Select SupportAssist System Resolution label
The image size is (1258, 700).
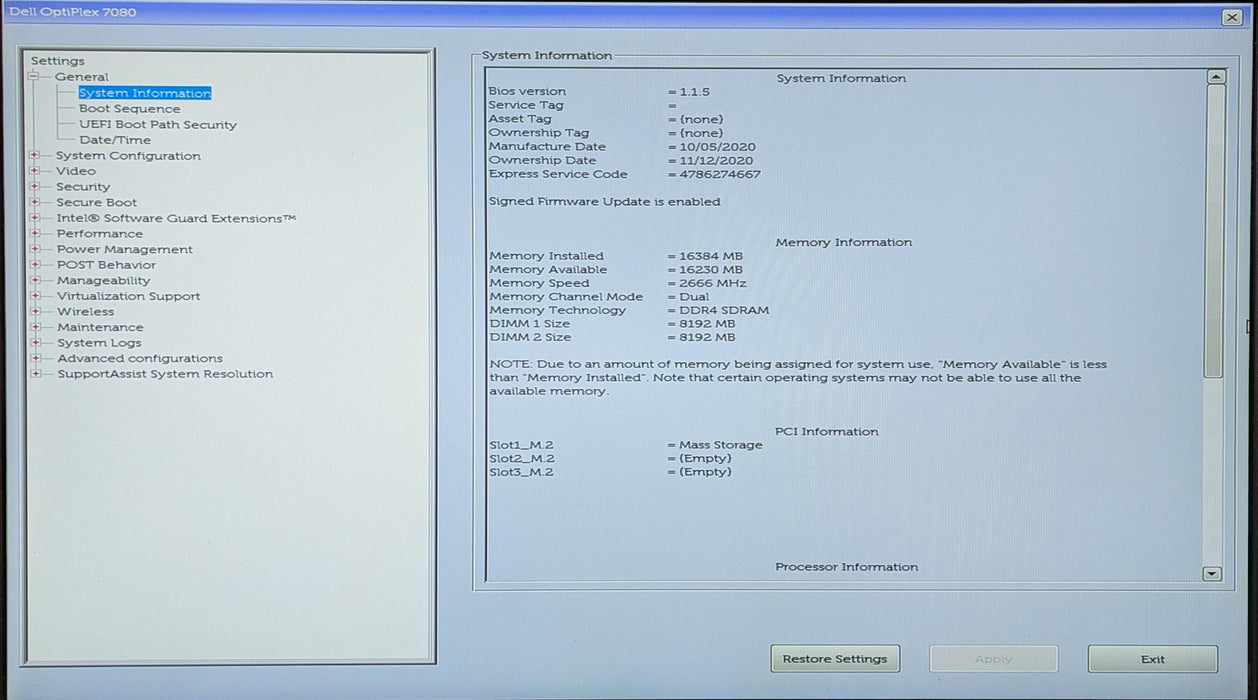tap(165, 374)
